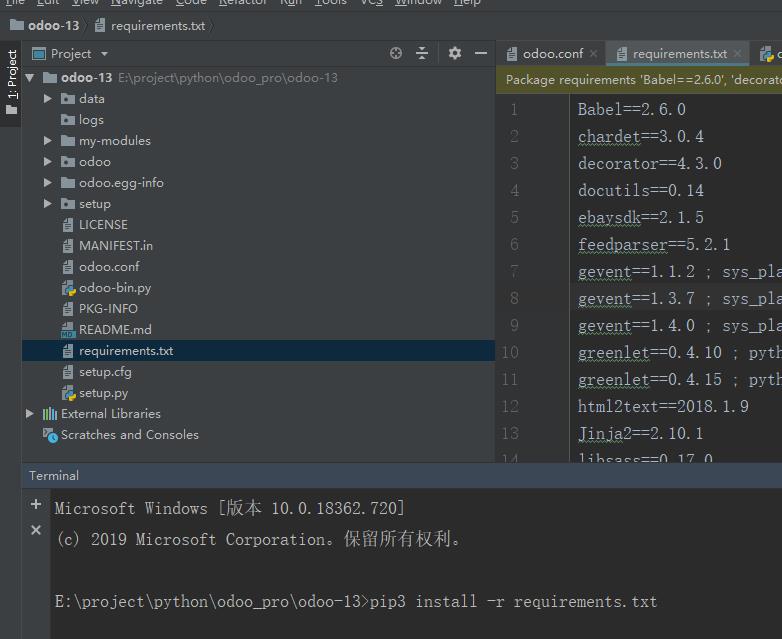Click the chardet==3.0.4 line
The image size is (782, 639).
[641, 136]
